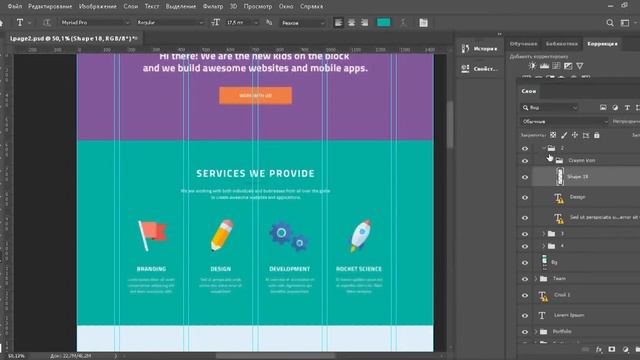Open layer blend mode dropdown
640x360 pixels.
pyautogui.click(x=564, y=121)
